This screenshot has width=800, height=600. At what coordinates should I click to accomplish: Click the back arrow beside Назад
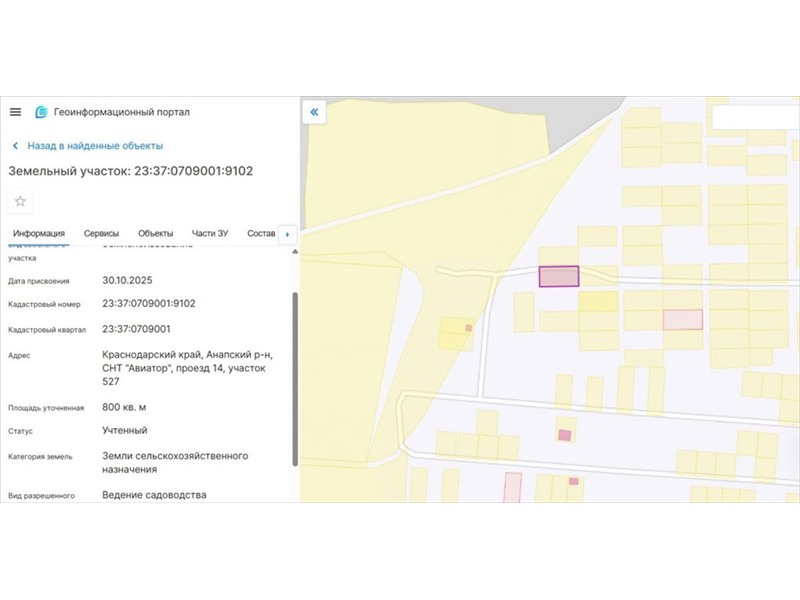coord(16,146)
